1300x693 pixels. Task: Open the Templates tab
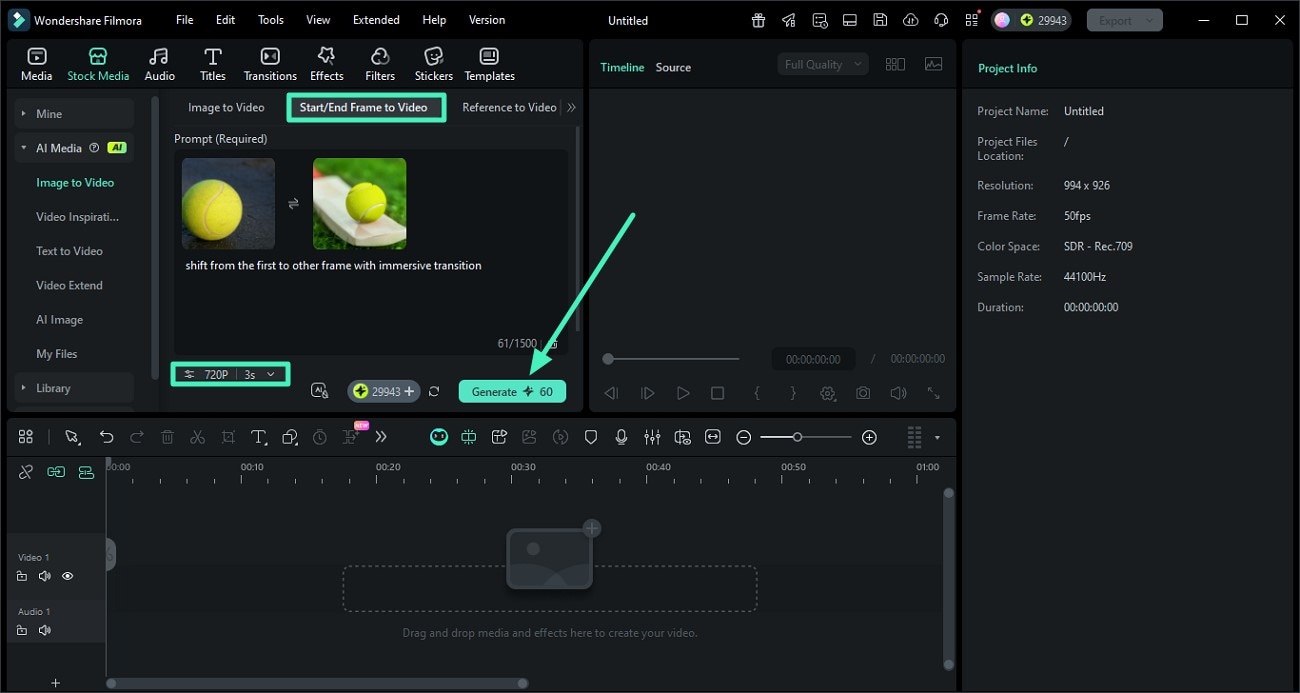tap(489, 64)
